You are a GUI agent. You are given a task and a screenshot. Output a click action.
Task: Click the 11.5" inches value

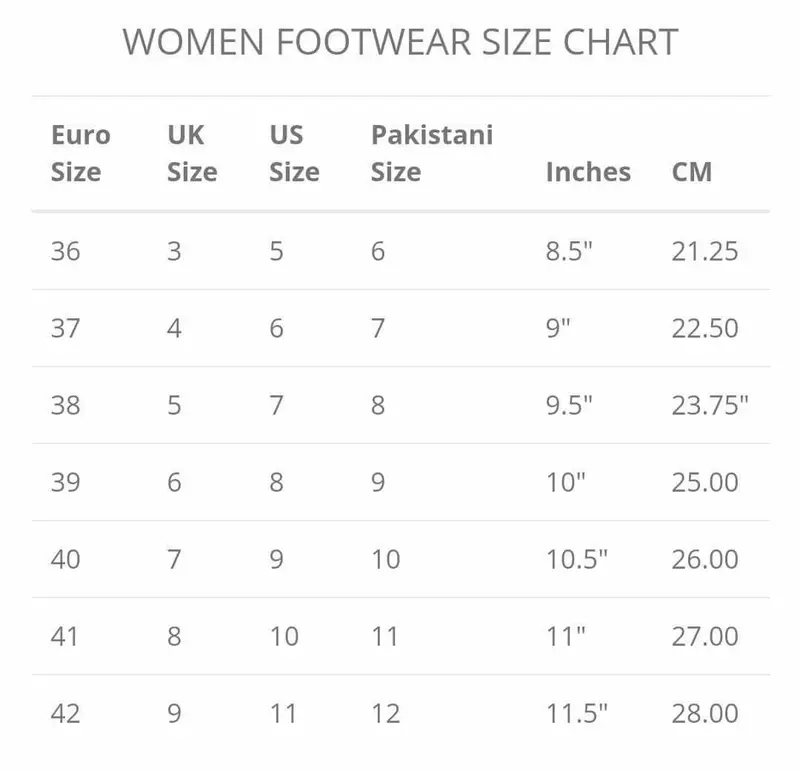[577, 713]
